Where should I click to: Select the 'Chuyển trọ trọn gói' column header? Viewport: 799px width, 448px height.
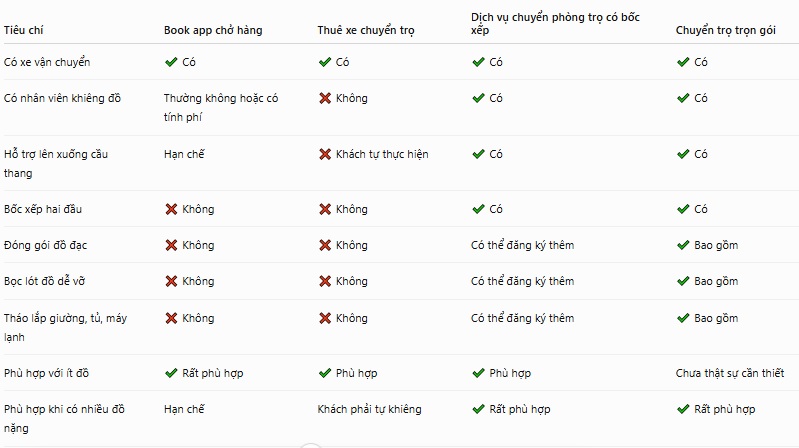pyautogui.click(x=726, y=30)
